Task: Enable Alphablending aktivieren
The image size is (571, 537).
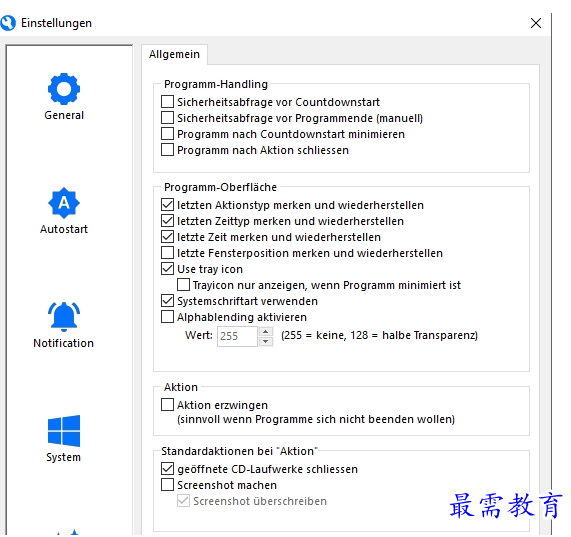Action: 167,317
